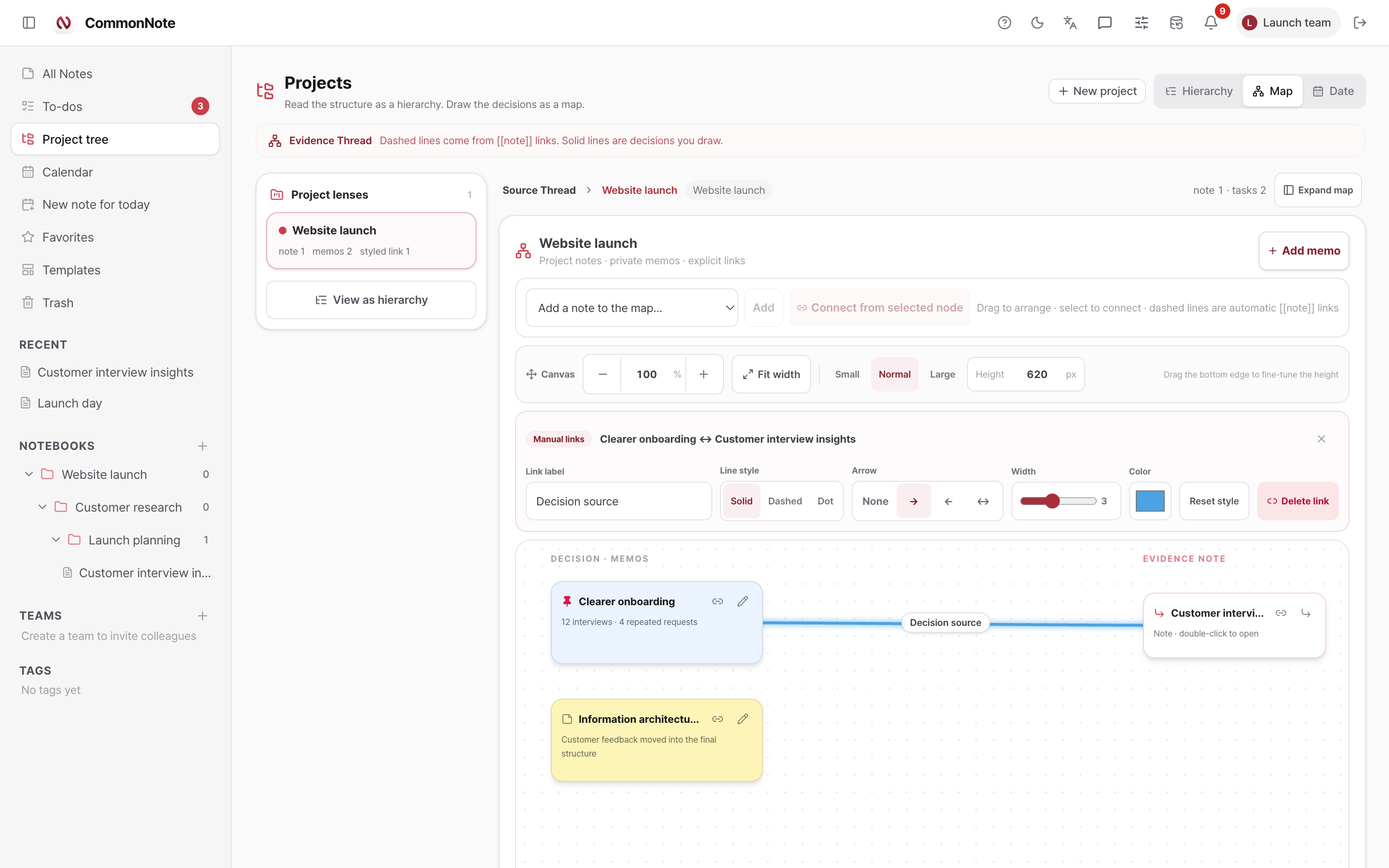Add a new notebook with plus icon
Viewport: 1389px width, 868px height.
point(203,446)
